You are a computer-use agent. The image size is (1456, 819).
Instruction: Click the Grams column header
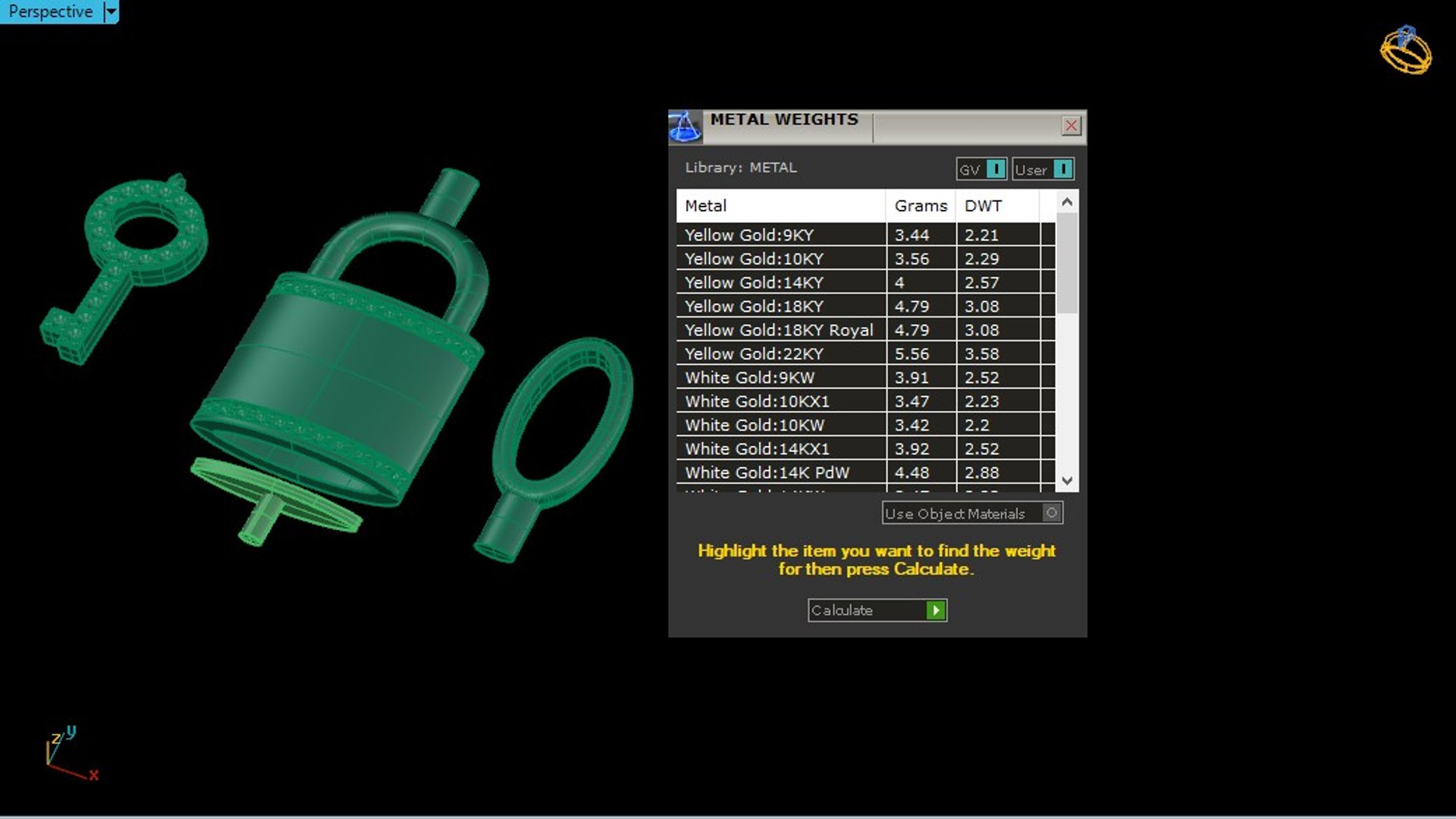[x=921, y=206]
